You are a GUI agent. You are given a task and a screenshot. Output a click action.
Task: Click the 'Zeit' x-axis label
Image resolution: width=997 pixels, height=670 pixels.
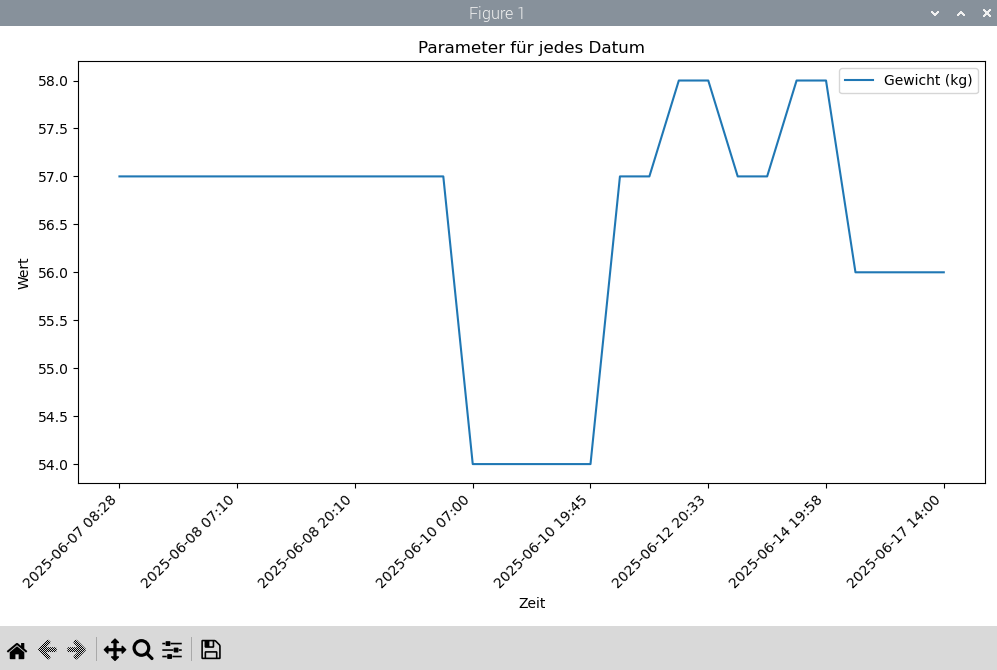(x=531, y=603)
